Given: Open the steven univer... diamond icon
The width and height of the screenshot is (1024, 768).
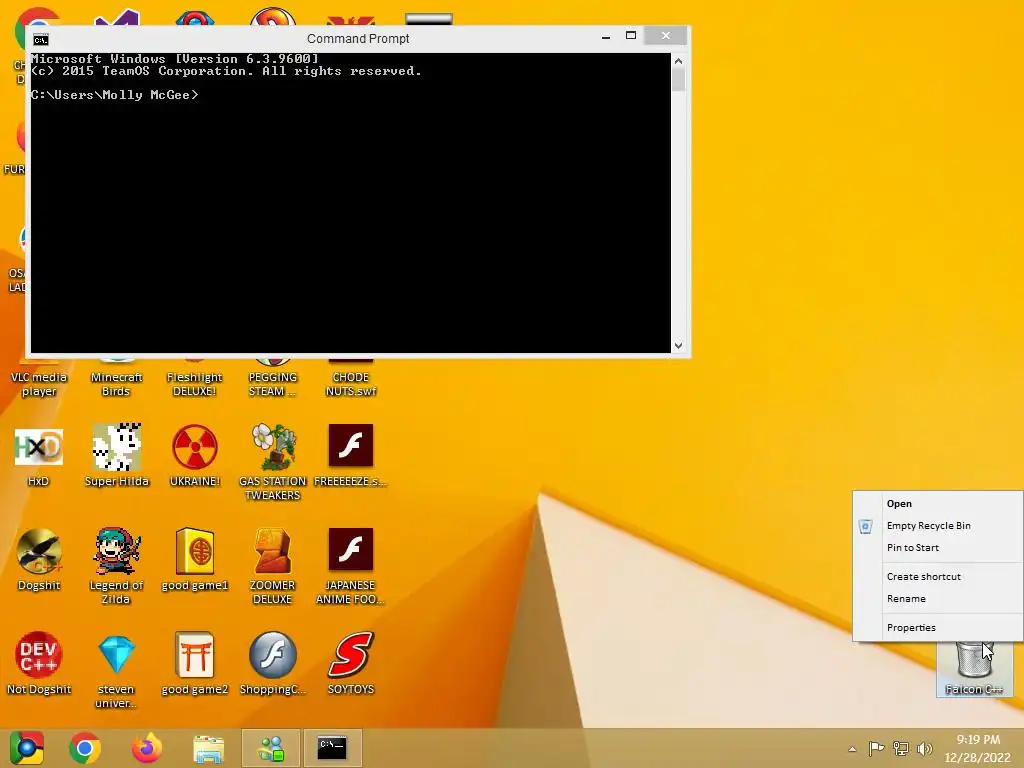Looking at the screenshot, I should pos(116,671).
